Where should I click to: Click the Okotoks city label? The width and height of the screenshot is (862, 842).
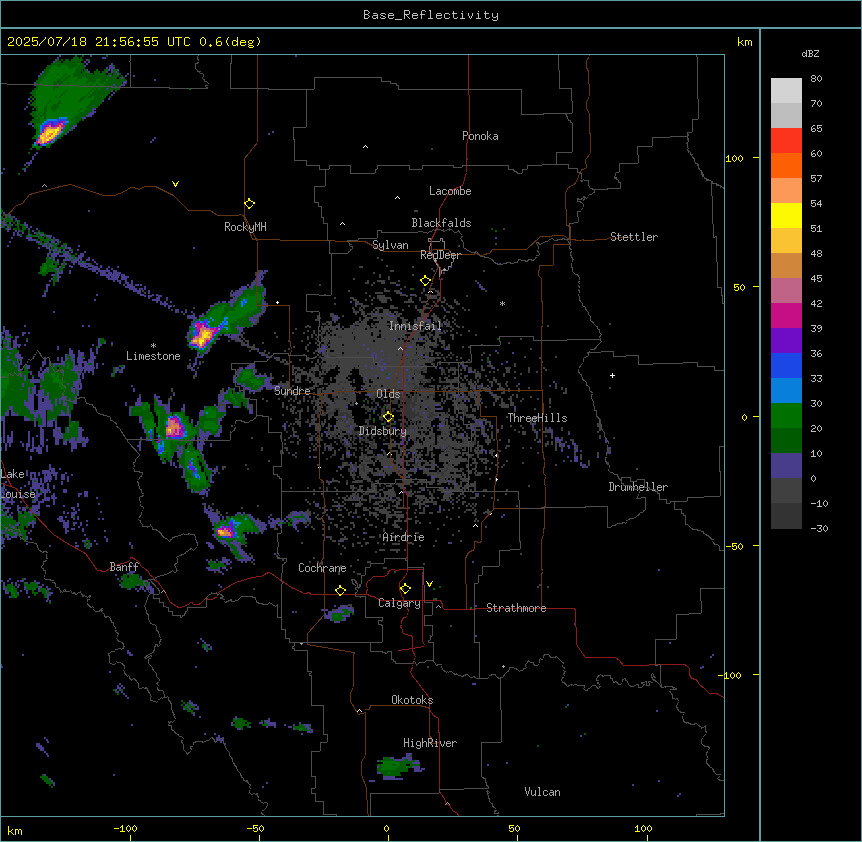(412, 700)
